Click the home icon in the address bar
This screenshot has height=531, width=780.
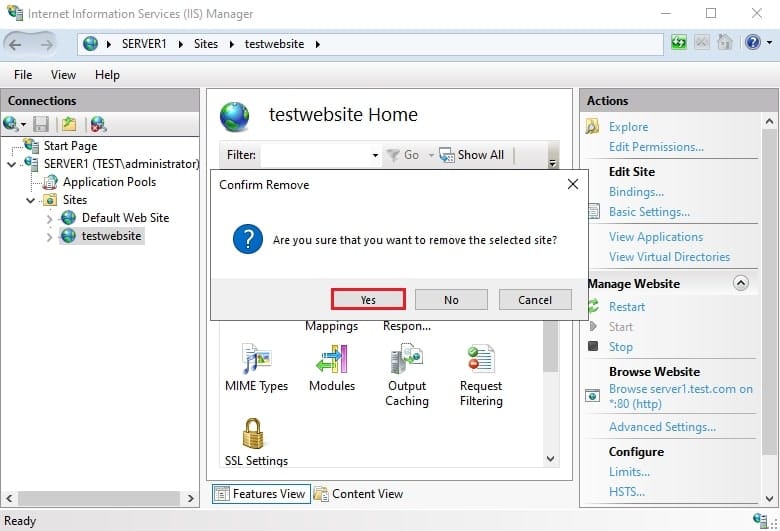coord(725,43)
